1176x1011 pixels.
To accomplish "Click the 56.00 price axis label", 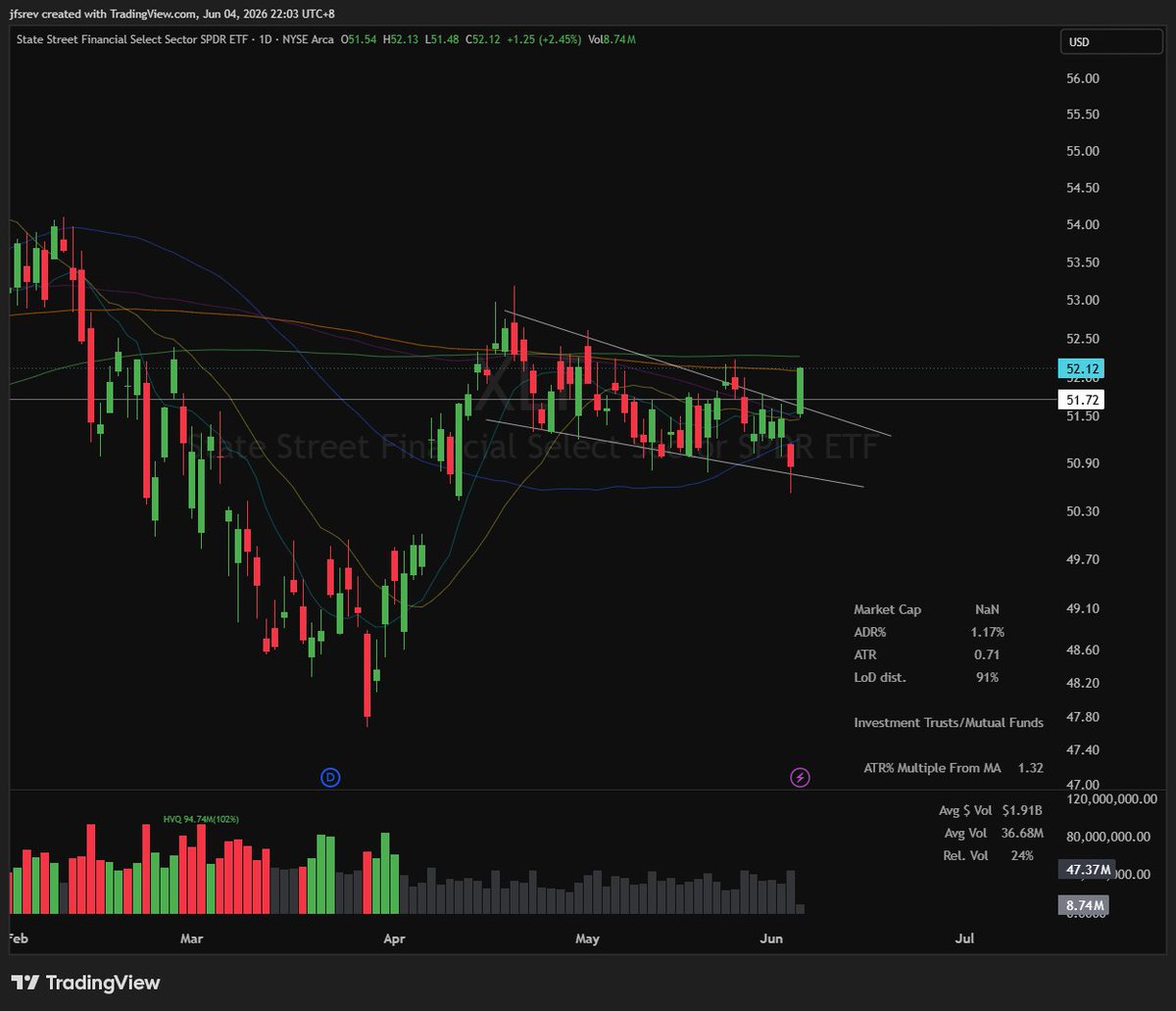I will coord(1082,78).
